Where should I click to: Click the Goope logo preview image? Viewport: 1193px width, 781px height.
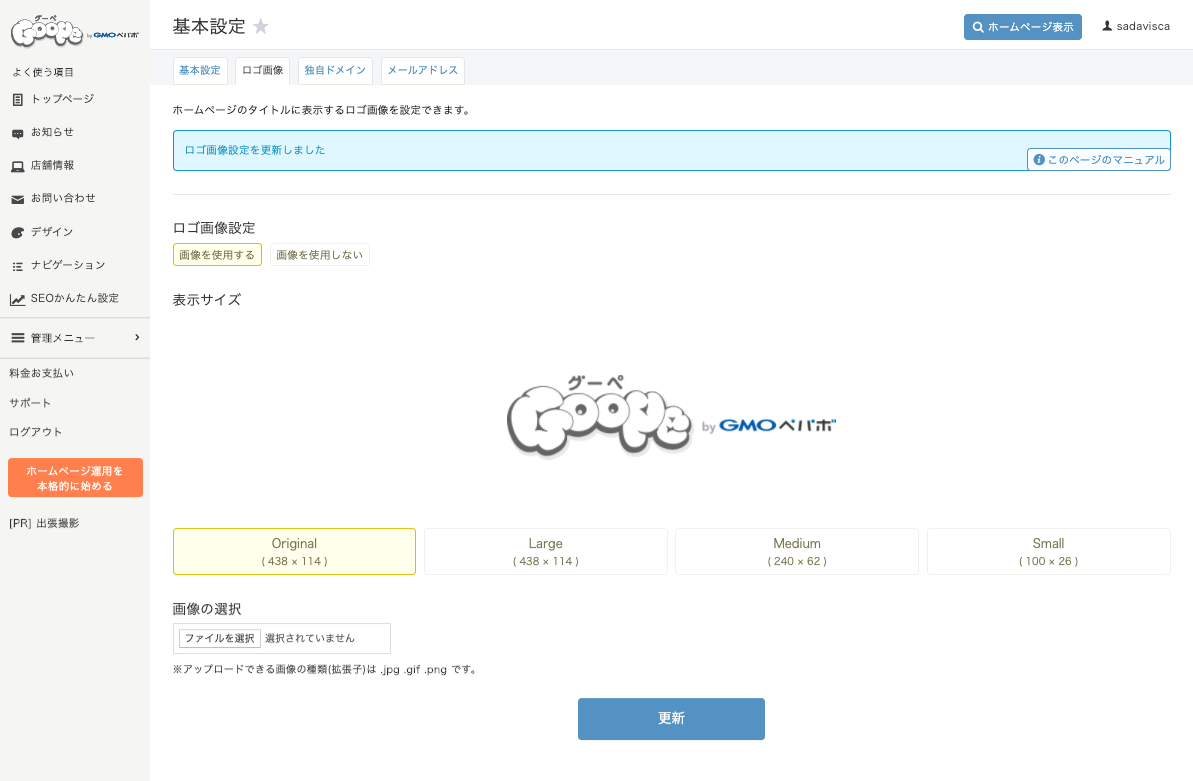point(671,416)
